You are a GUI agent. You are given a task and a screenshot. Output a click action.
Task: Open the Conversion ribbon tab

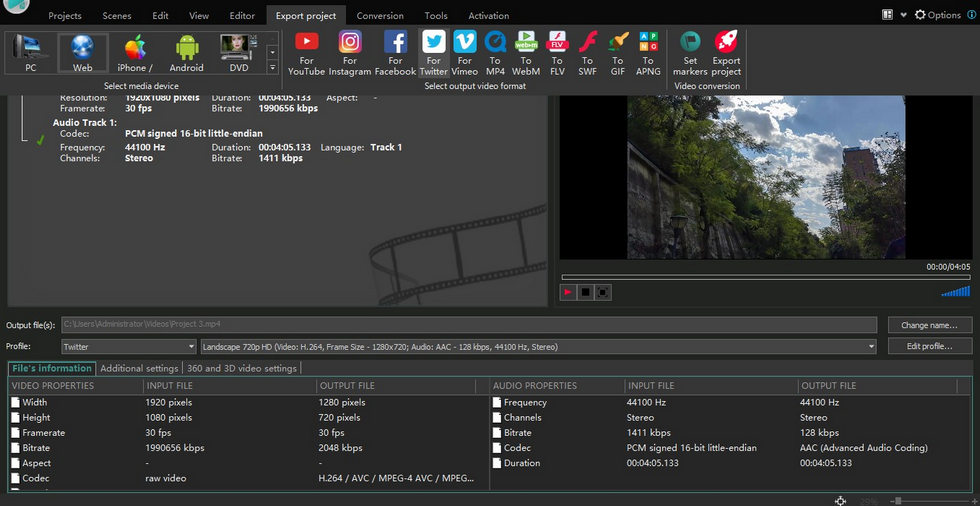coord(380,16)
